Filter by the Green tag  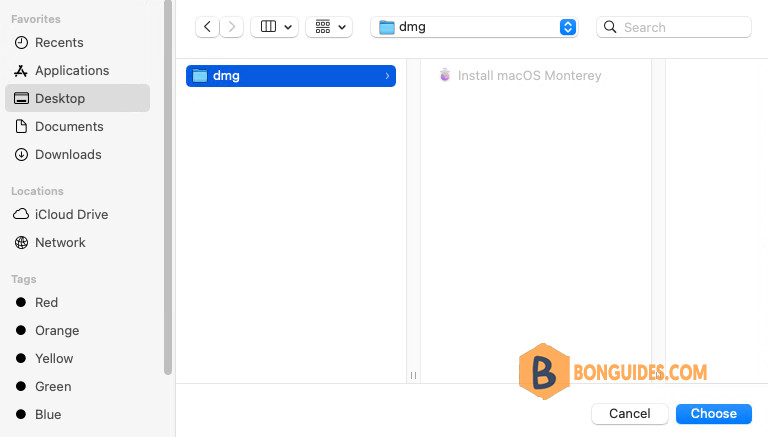point(77,387)
